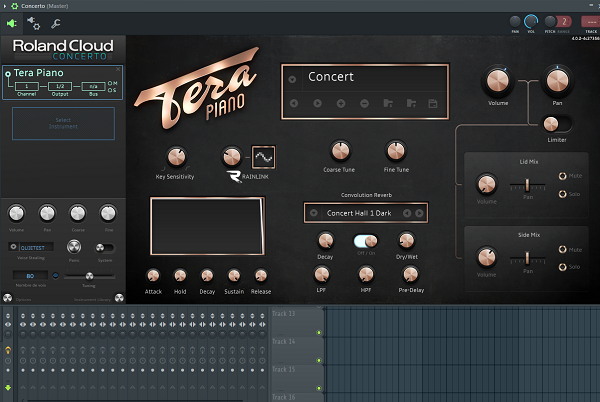
Task: Click the Lid Mix Pan slider
Action: coord(527,186)
